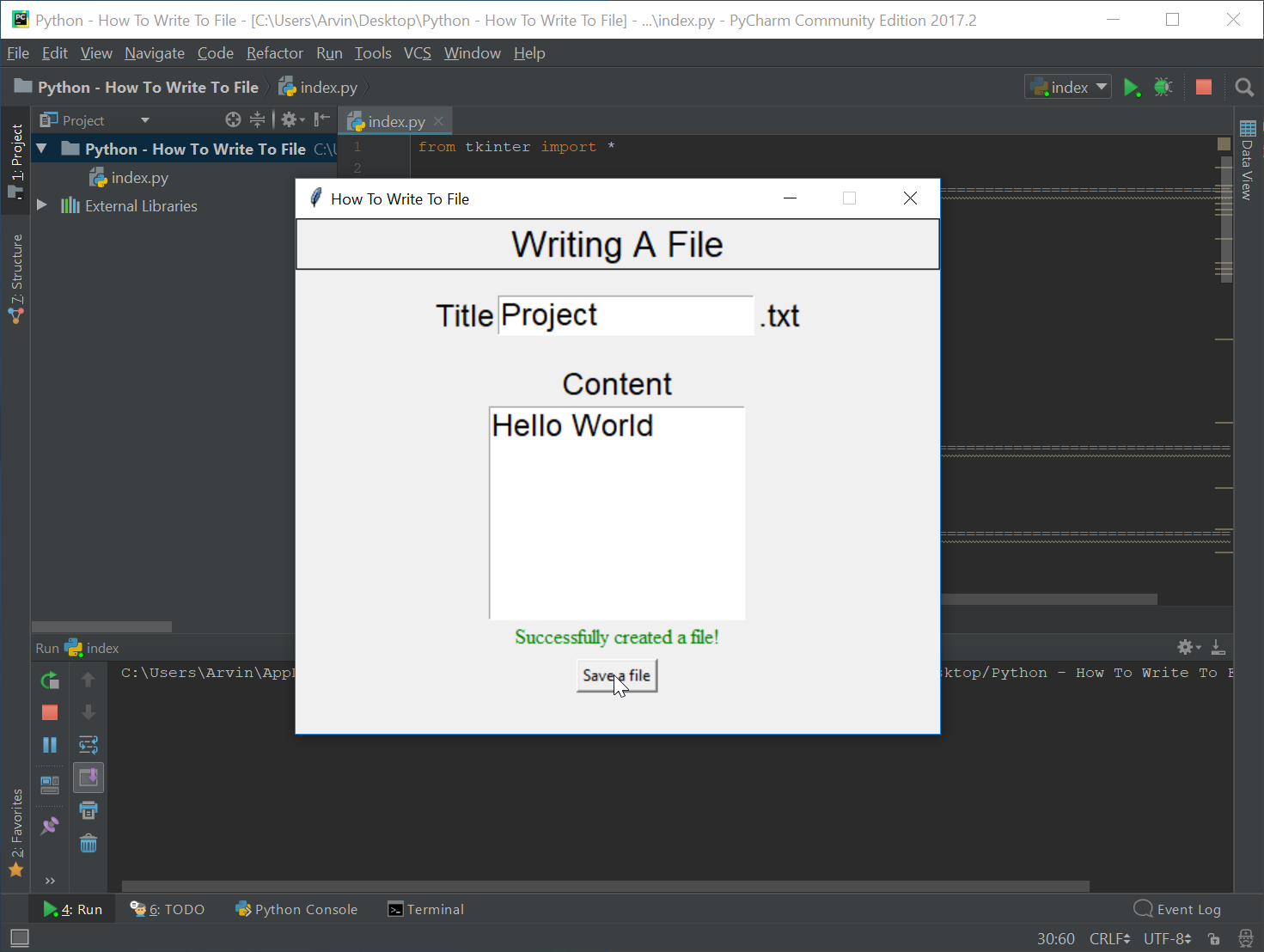Rerun index using the Run panel icon
Screen dimensions: 1264x952
pos(50,680)
